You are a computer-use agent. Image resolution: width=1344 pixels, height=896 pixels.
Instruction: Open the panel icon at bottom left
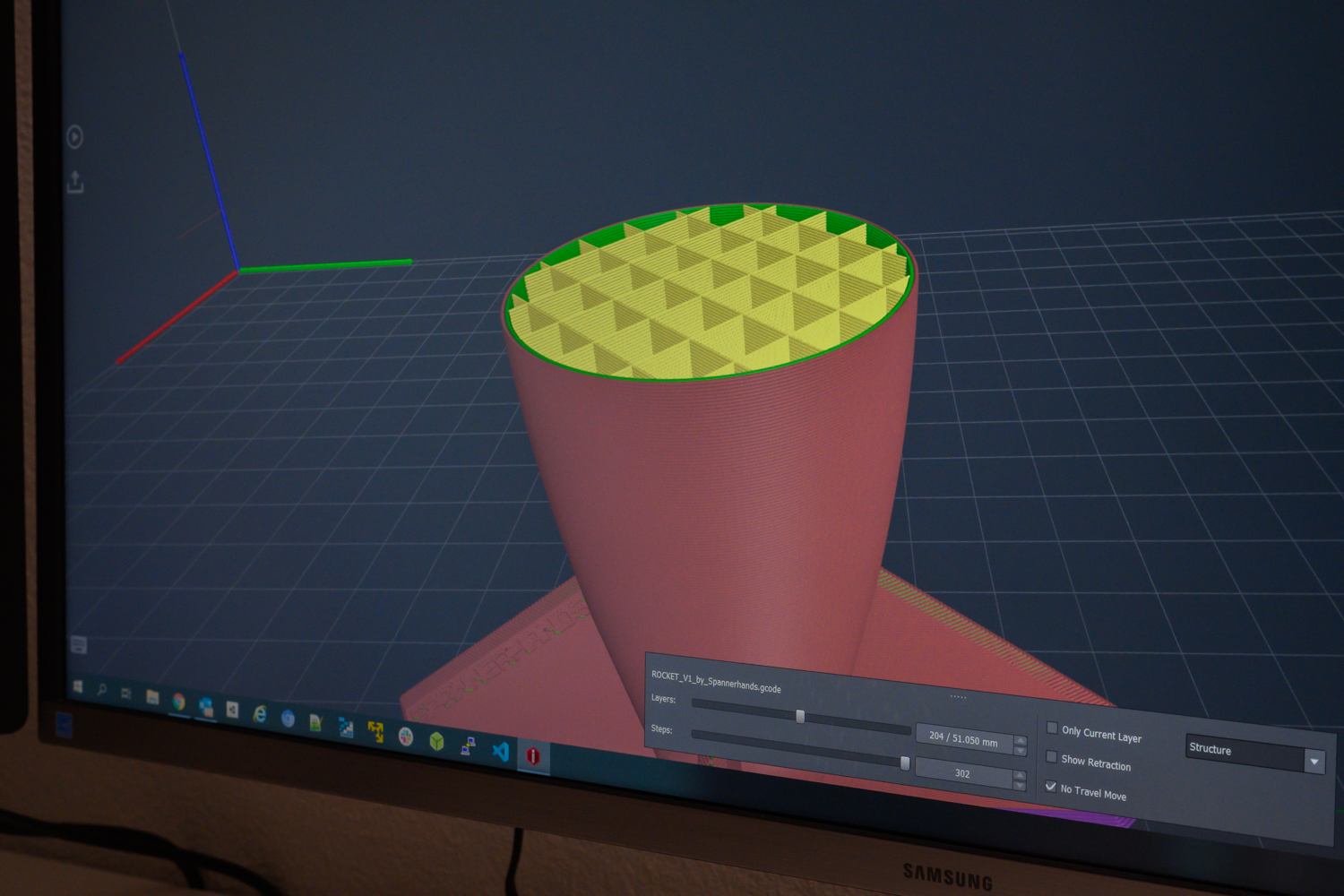tap(79, 645)
